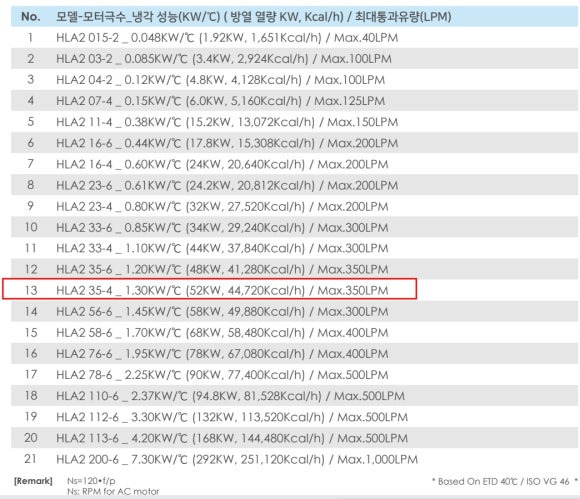Select the row for HLA2 112-6
This screenshot has height=499, width=580.
pos(294,417)
